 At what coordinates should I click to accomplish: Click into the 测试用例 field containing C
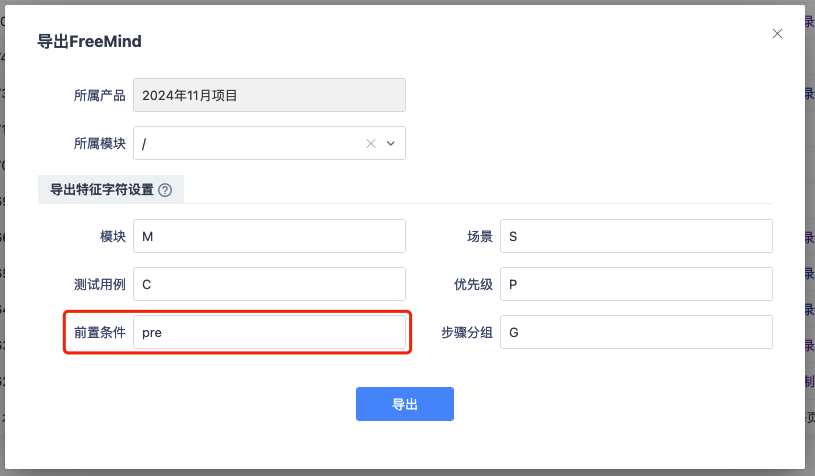coord(269,284)
